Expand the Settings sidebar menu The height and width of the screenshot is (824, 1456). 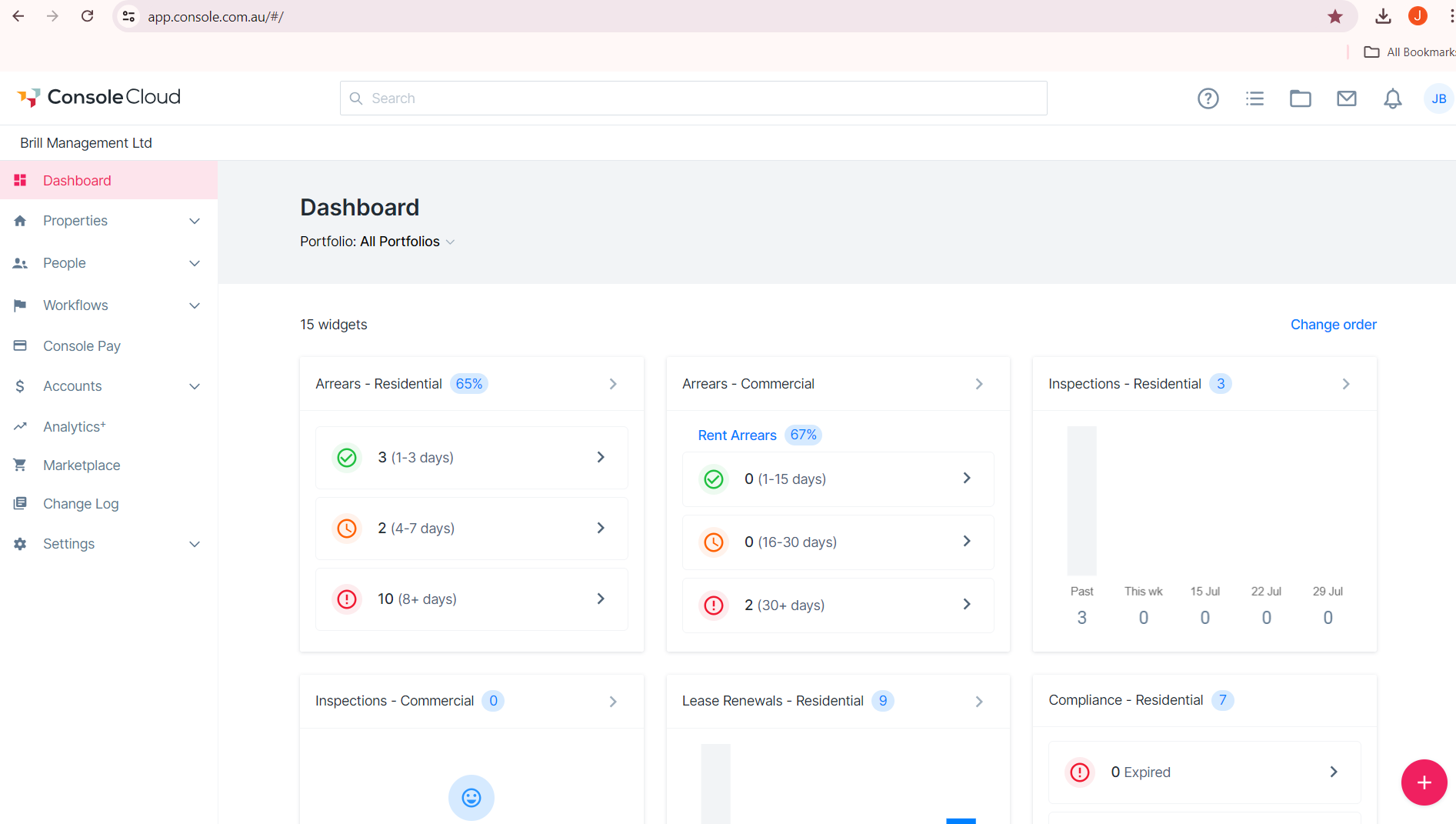108,544
